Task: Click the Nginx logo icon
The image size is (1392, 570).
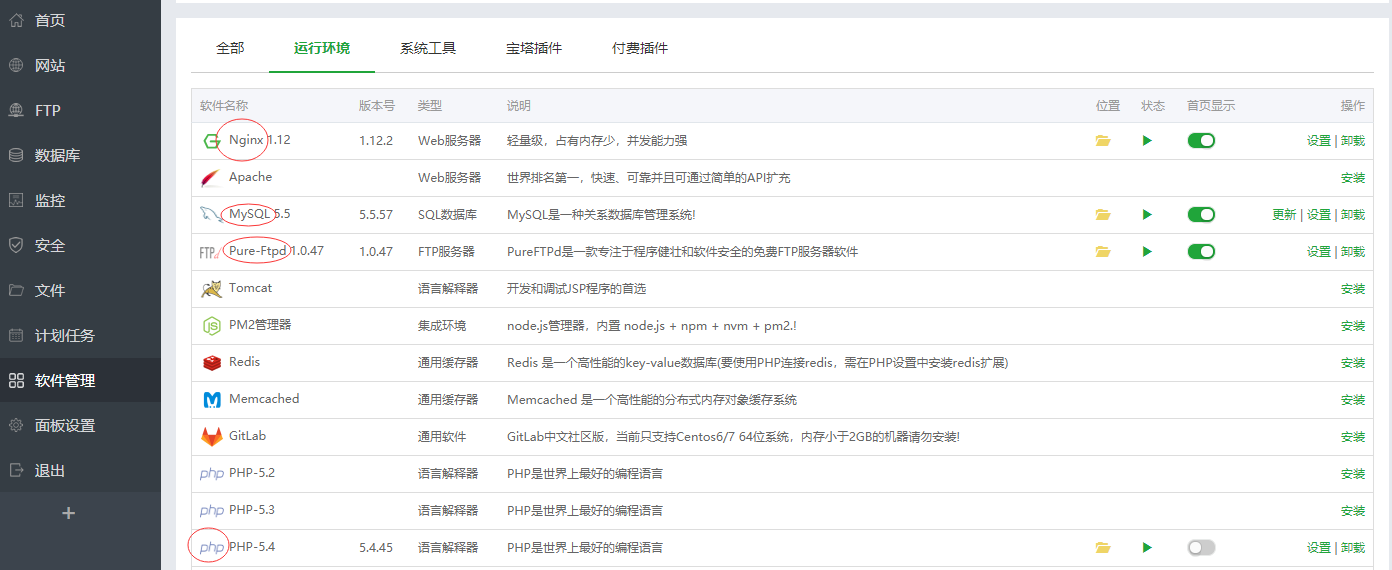Action: [211, 141]
